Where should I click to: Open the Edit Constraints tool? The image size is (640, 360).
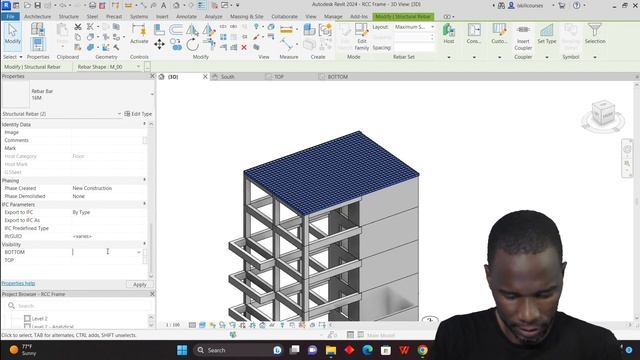click(x=473, y=33)
